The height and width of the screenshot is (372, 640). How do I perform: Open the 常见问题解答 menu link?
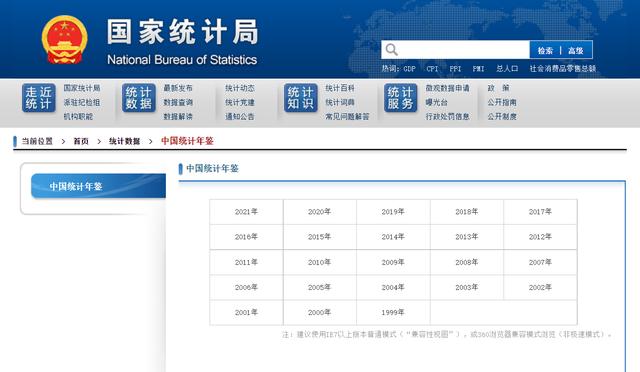(x=347, y=116)
